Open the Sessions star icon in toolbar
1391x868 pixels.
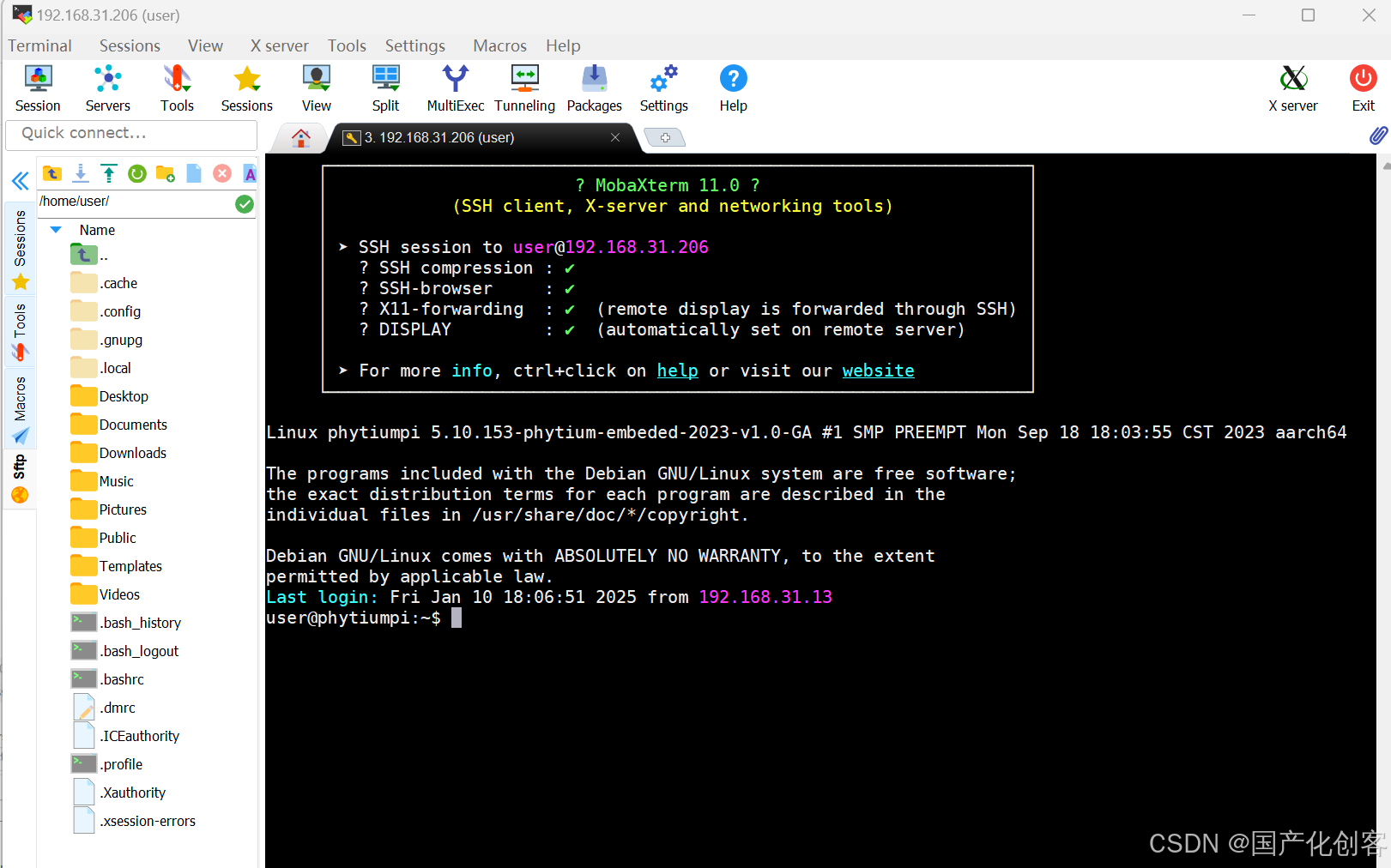tap(247, 88)
